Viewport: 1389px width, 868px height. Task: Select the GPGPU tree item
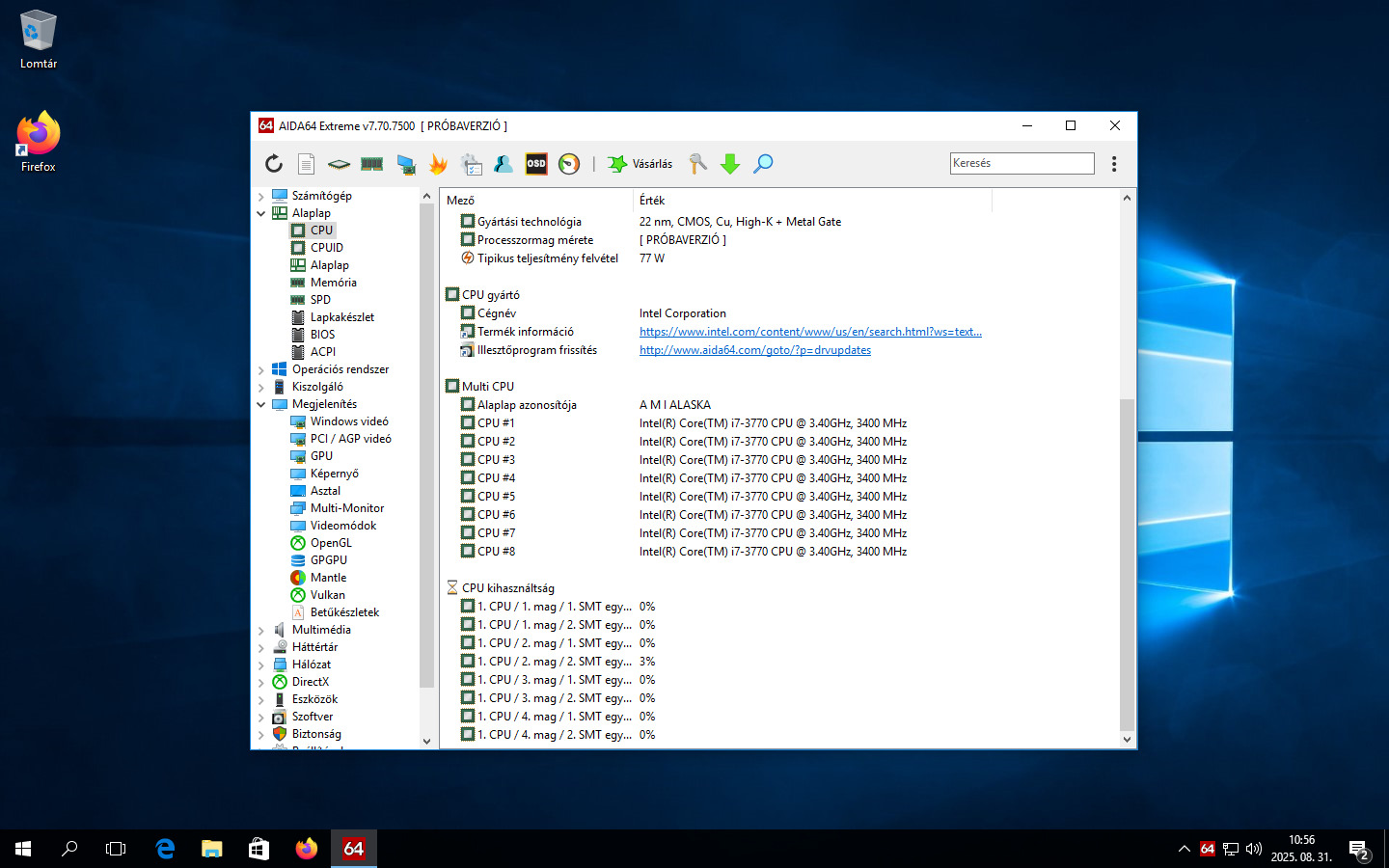coord(328,560)
